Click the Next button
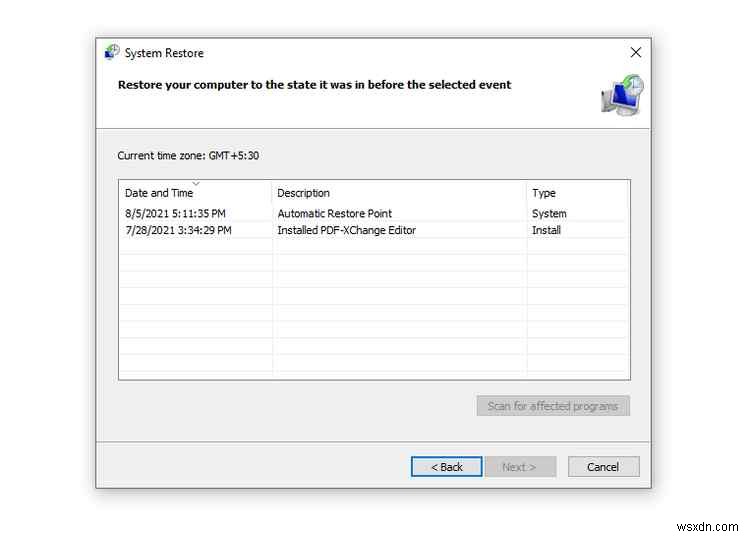750x537 pixels. click(x=520, y=467)
